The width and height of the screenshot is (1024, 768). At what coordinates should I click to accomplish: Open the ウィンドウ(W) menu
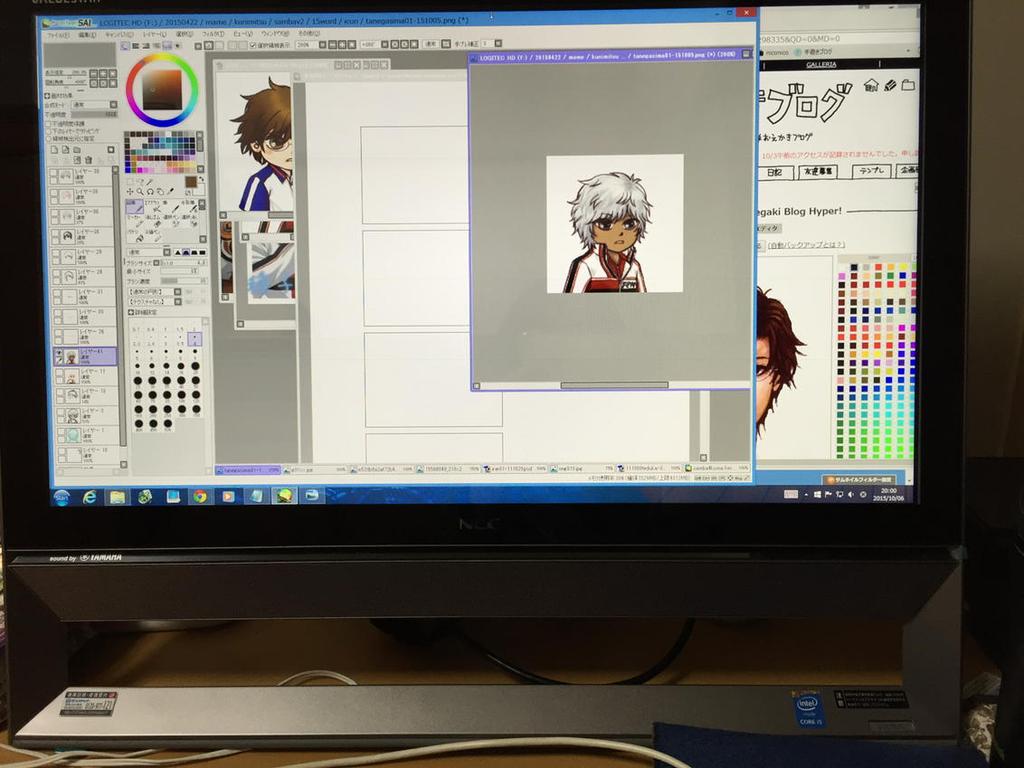274,33
